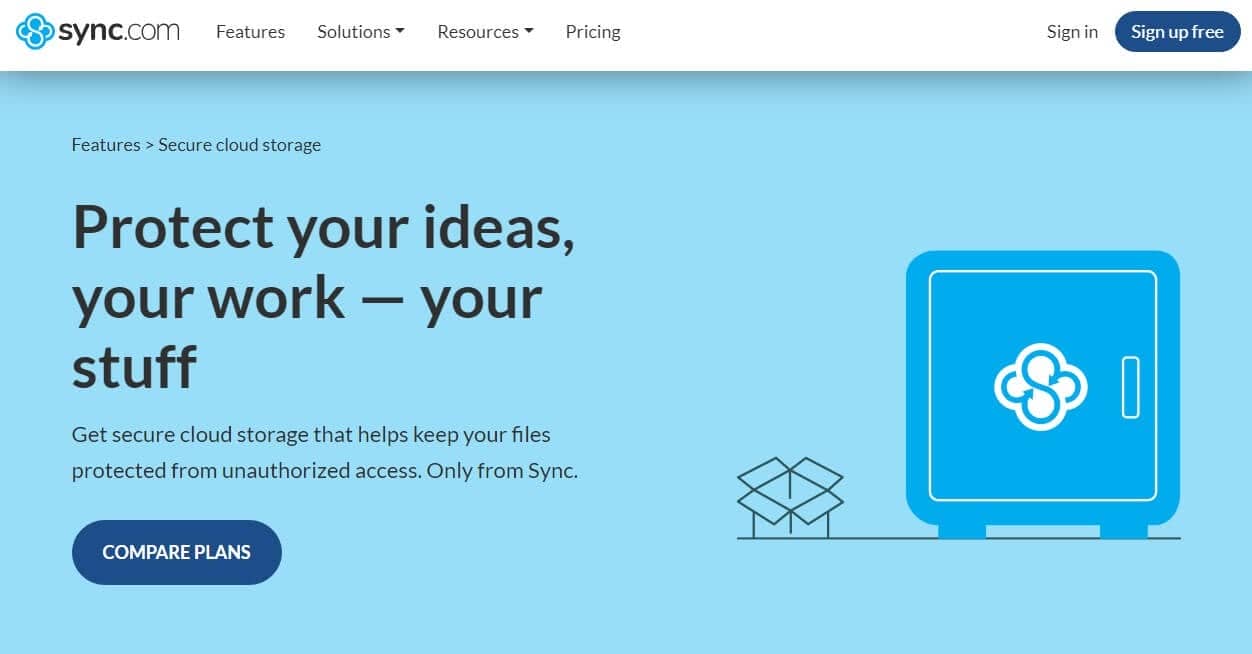Viewport: 1252px width, 654px height.
Task: Click the Resources dropdown chevron arrow
Action: pyautogui.click(x=528, y=31)
